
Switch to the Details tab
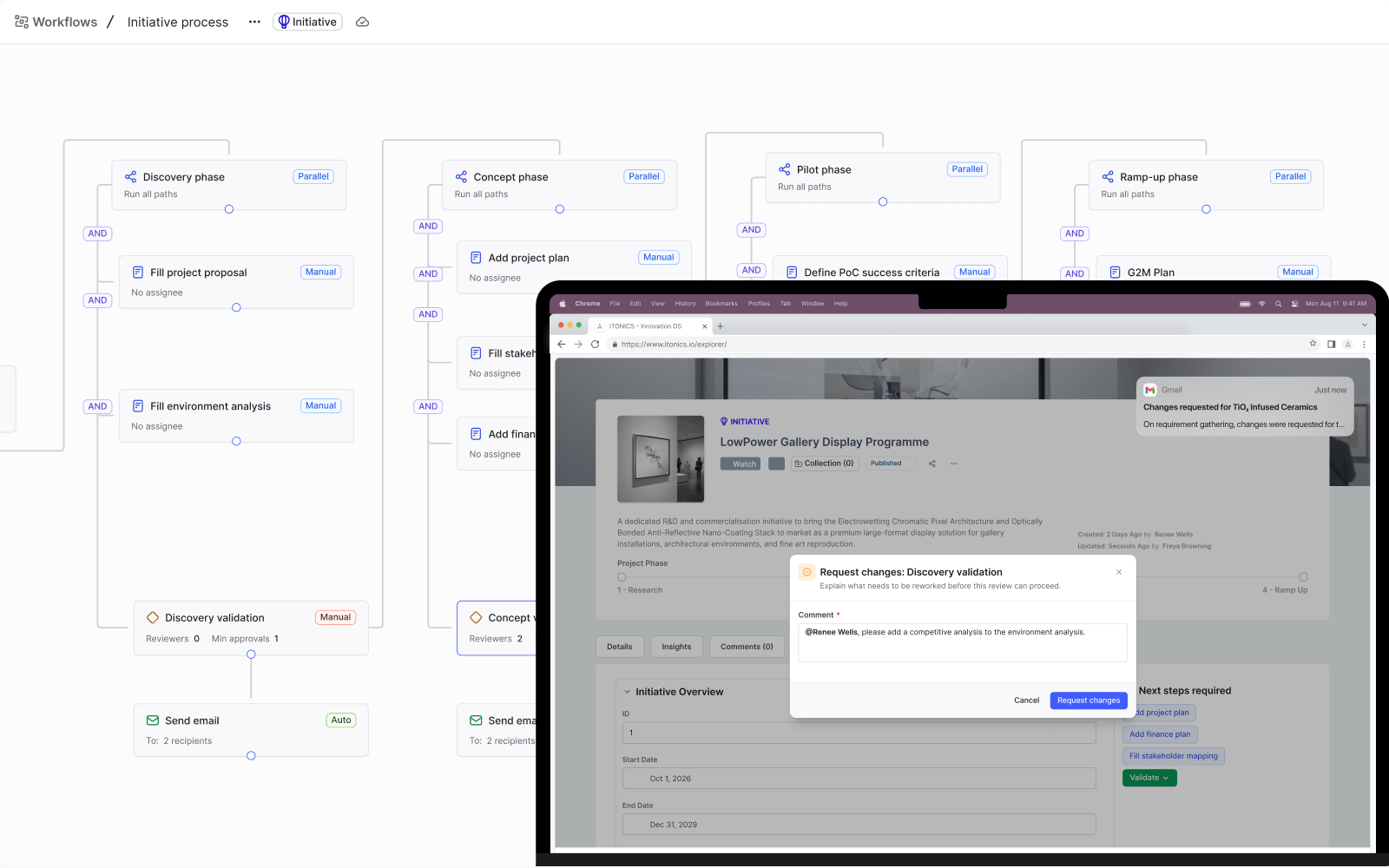click(620, 647)
